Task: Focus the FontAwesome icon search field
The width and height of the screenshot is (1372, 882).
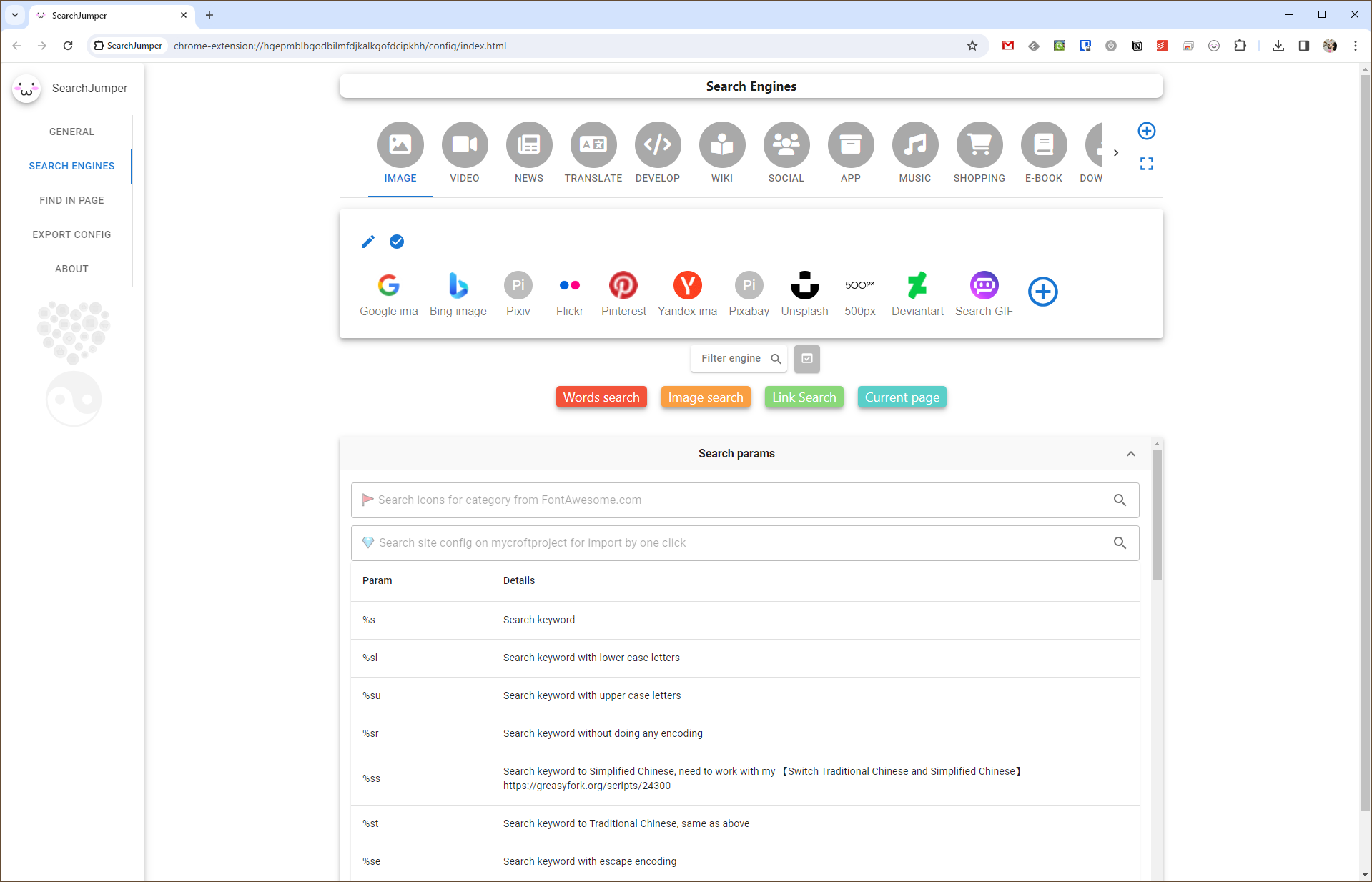Action: pyautogui.click(x=745, y=500)
